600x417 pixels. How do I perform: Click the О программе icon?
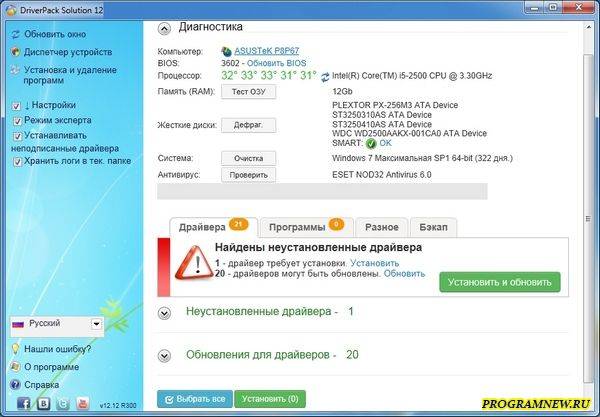pyautogui.click(x=15, y=367)
